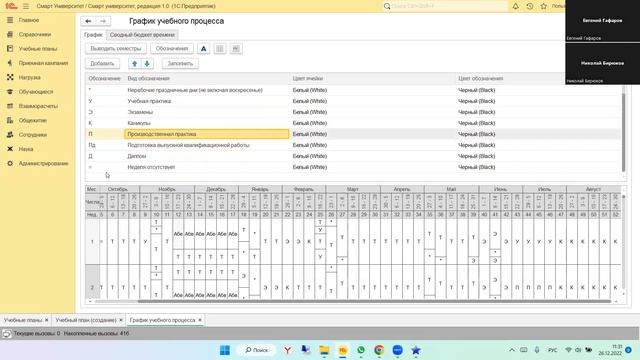
Task: Click the legend table vertical scrollbar
Action: pos(623,131)
